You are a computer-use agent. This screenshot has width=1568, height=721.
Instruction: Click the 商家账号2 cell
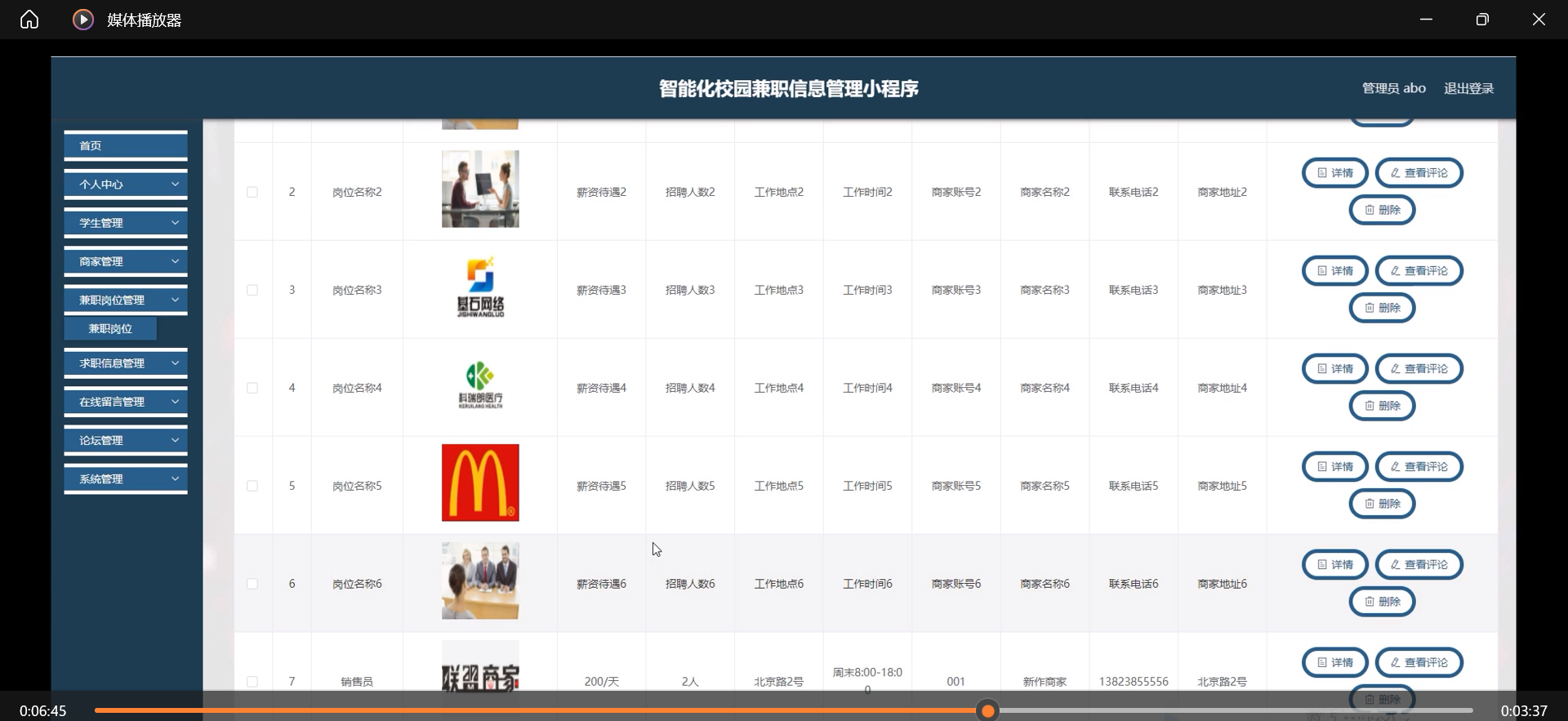tap(956, 192)
